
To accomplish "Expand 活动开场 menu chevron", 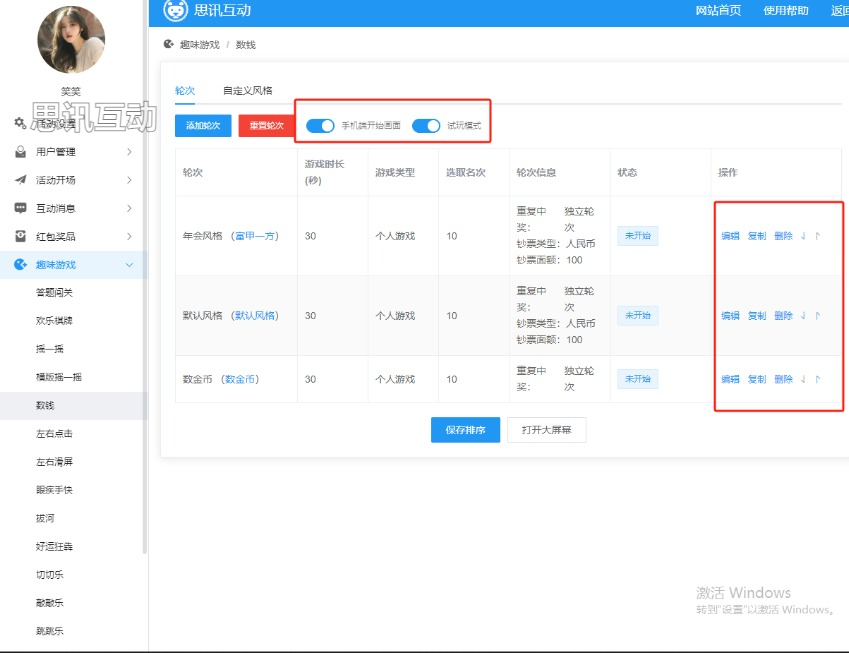I will point(129,180).
